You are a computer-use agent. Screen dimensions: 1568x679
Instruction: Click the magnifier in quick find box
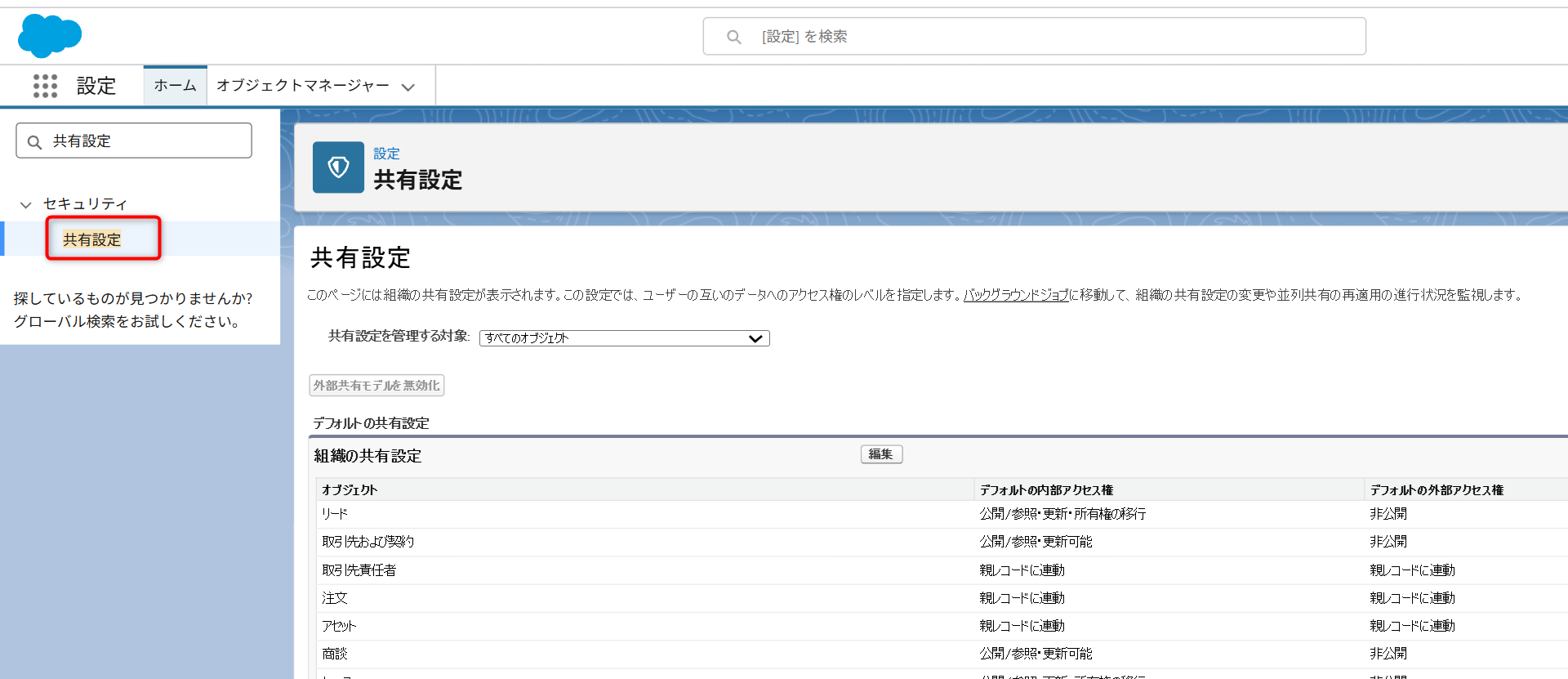pyautogui.click(x=34, y=142)
